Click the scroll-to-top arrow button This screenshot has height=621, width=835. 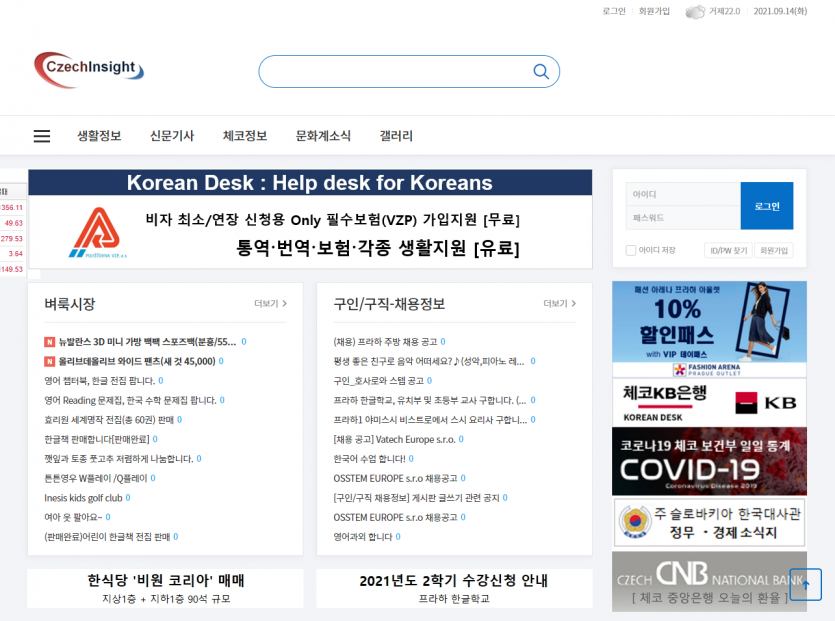[x=805, y=584]
